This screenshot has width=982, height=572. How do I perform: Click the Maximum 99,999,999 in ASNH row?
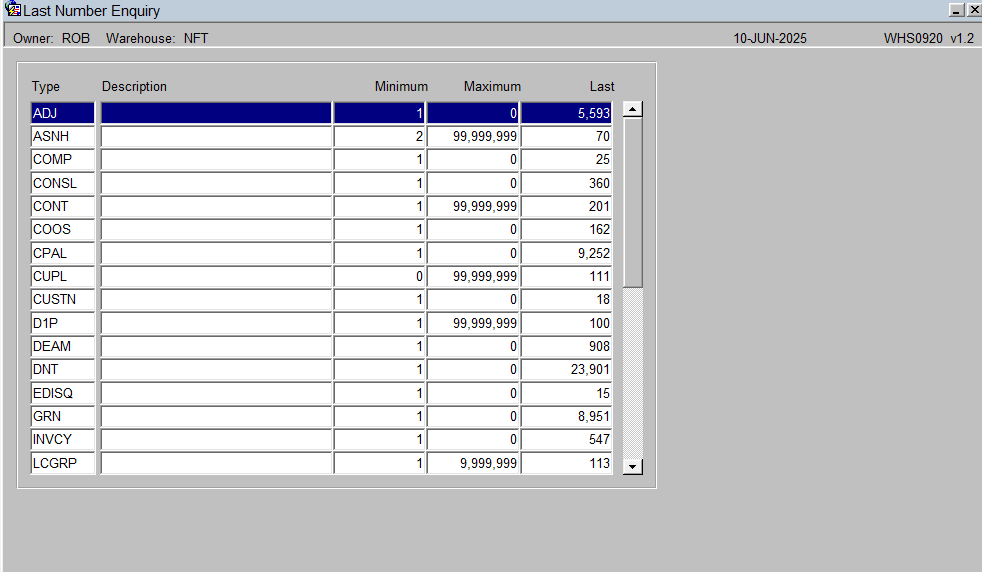(x=473, y=137)
